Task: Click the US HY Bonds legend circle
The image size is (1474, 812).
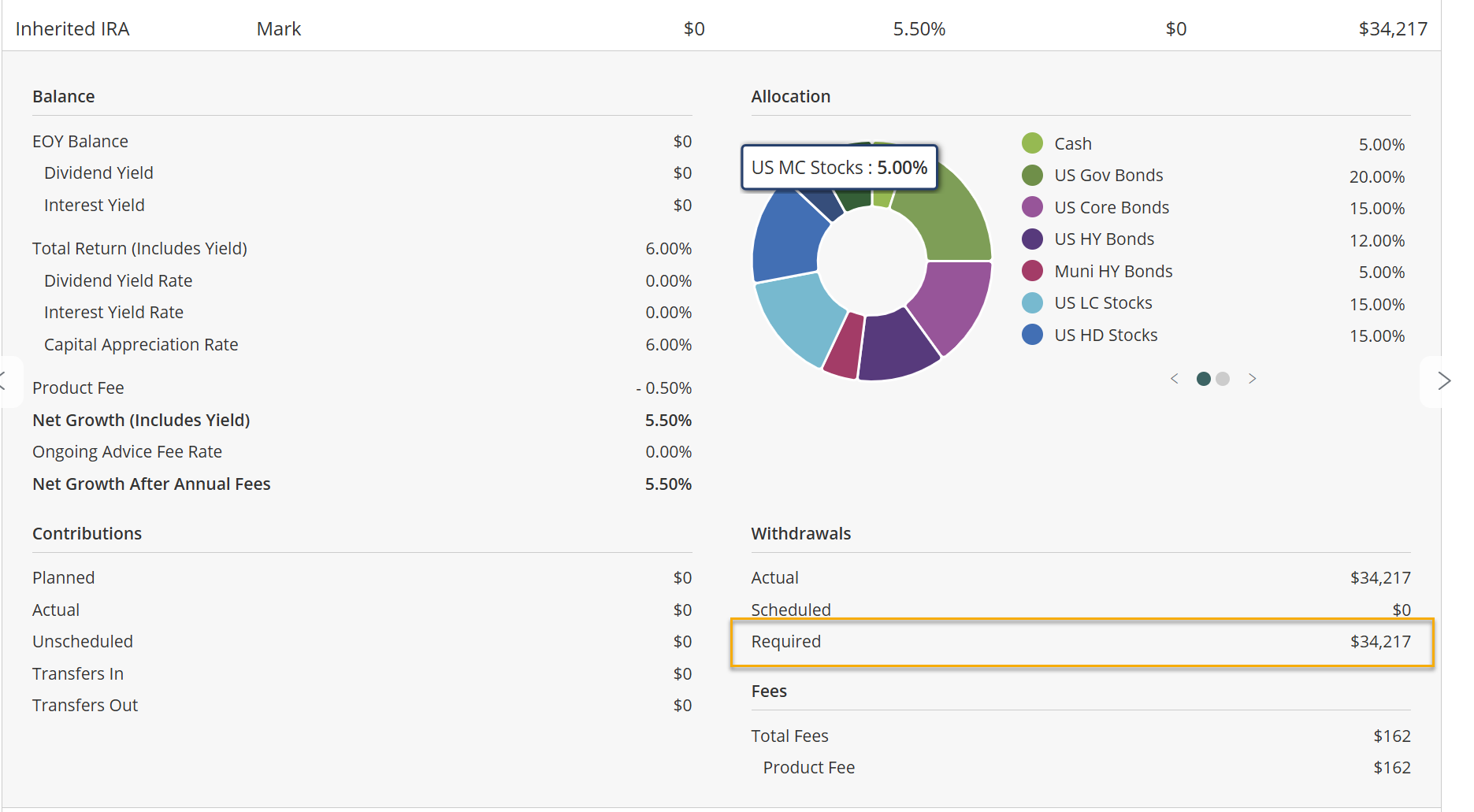Action: [x=1032, y=239]
